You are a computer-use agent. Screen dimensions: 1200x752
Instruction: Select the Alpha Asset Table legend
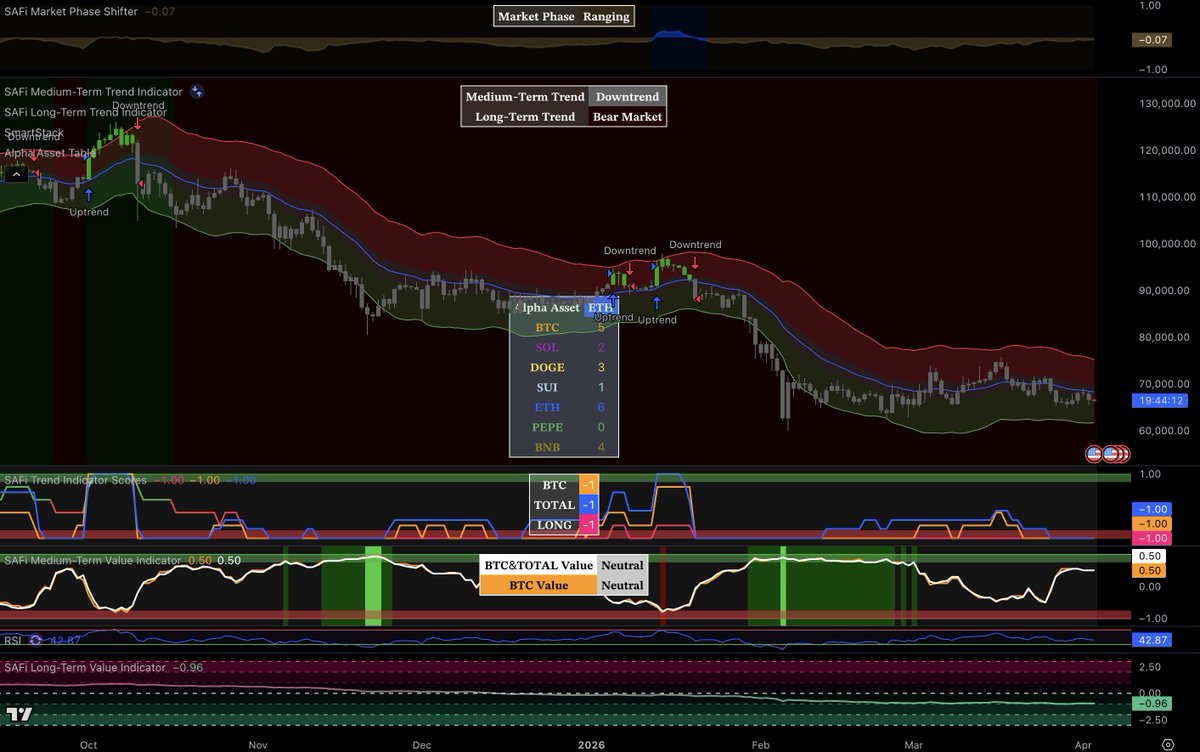[x=50, y=153]
